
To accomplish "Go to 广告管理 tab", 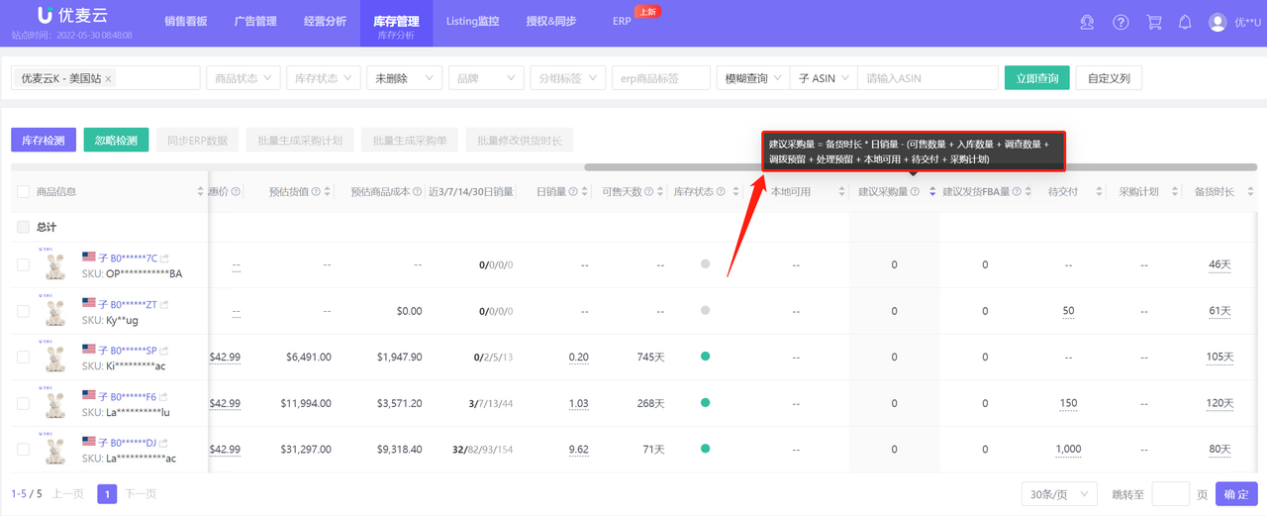I will (x=255, y=21).
